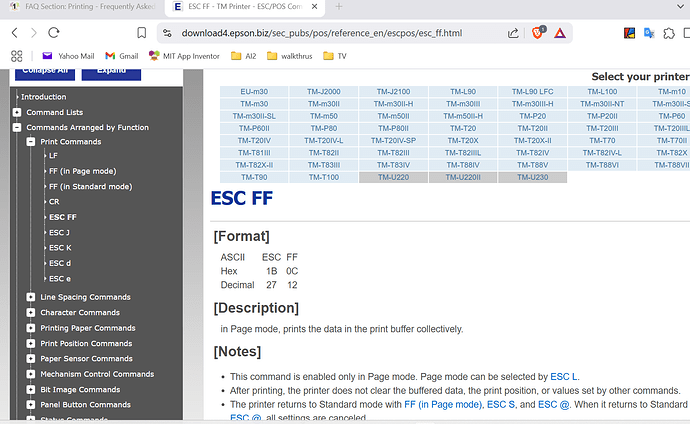Screen dimensions: 690x424
Task: Expand Paper Sensor Commands node
Action: (x=31, y=359)
